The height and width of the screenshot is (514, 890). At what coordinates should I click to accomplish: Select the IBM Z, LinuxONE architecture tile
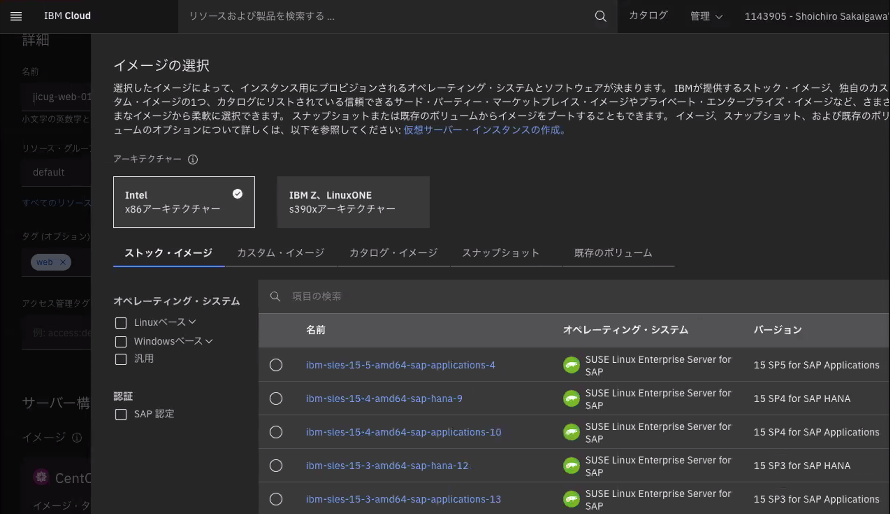pos(353,202)
